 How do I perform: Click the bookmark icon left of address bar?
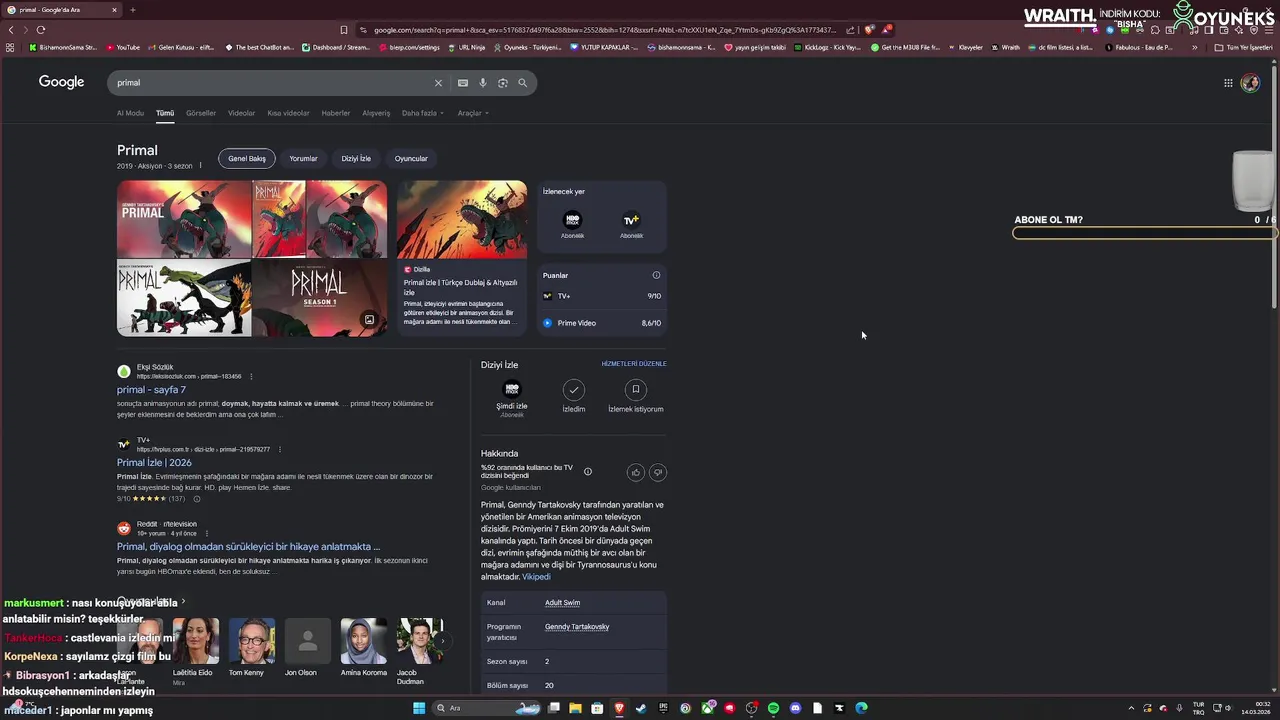coord(344,30)
